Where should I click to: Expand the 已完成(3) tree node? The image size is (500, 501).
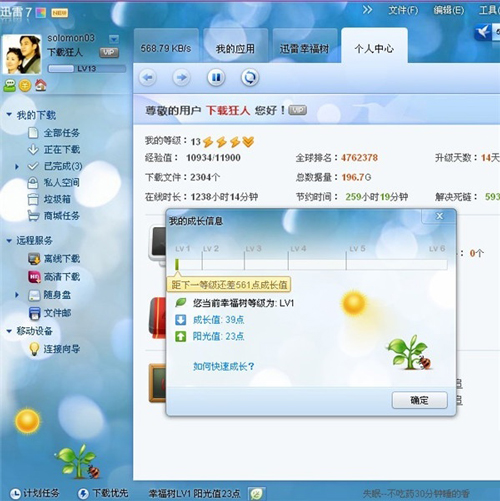(17, 166)
